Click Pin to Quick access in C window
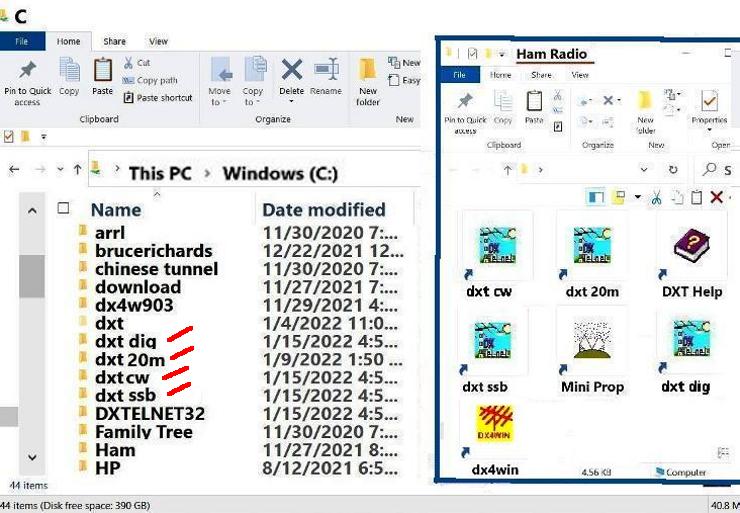Screen dimensions: 740x513 (x=27, y=84)
